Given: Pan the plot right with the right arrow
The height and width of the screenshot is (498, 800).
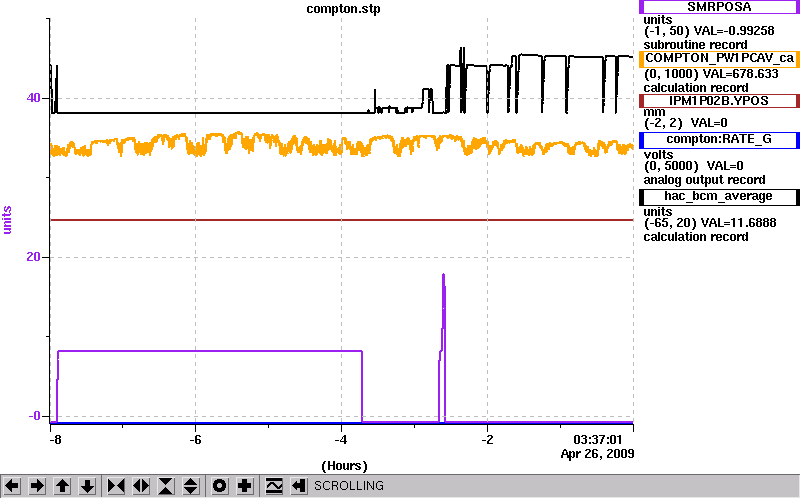Looking at the screenshot, I should coord(37,486).
